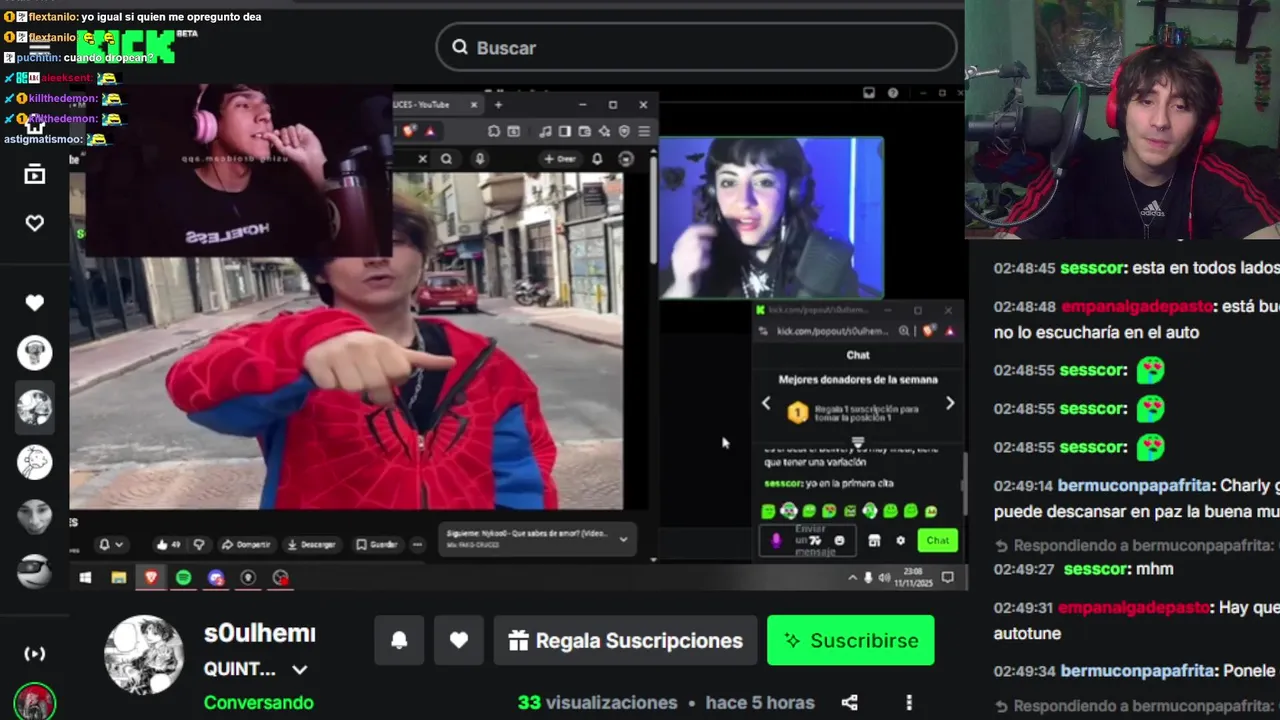This screenshot has height=720, width=1280.
Task: Open the Windows Start menu
Action: tap(85, 577)
